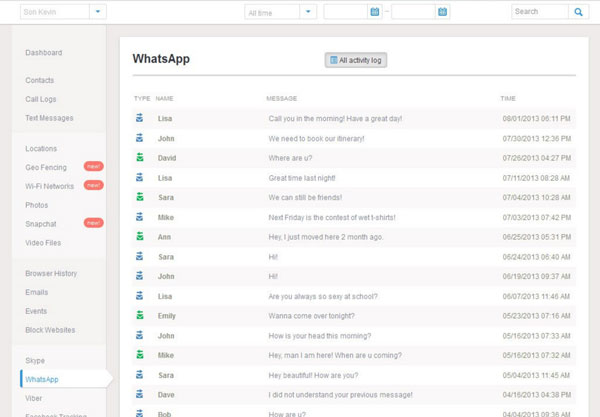Click the type icon in Sara's 'Hey beautiful!' row
This screenshot has width=600, height=417.
coord(140,374)
